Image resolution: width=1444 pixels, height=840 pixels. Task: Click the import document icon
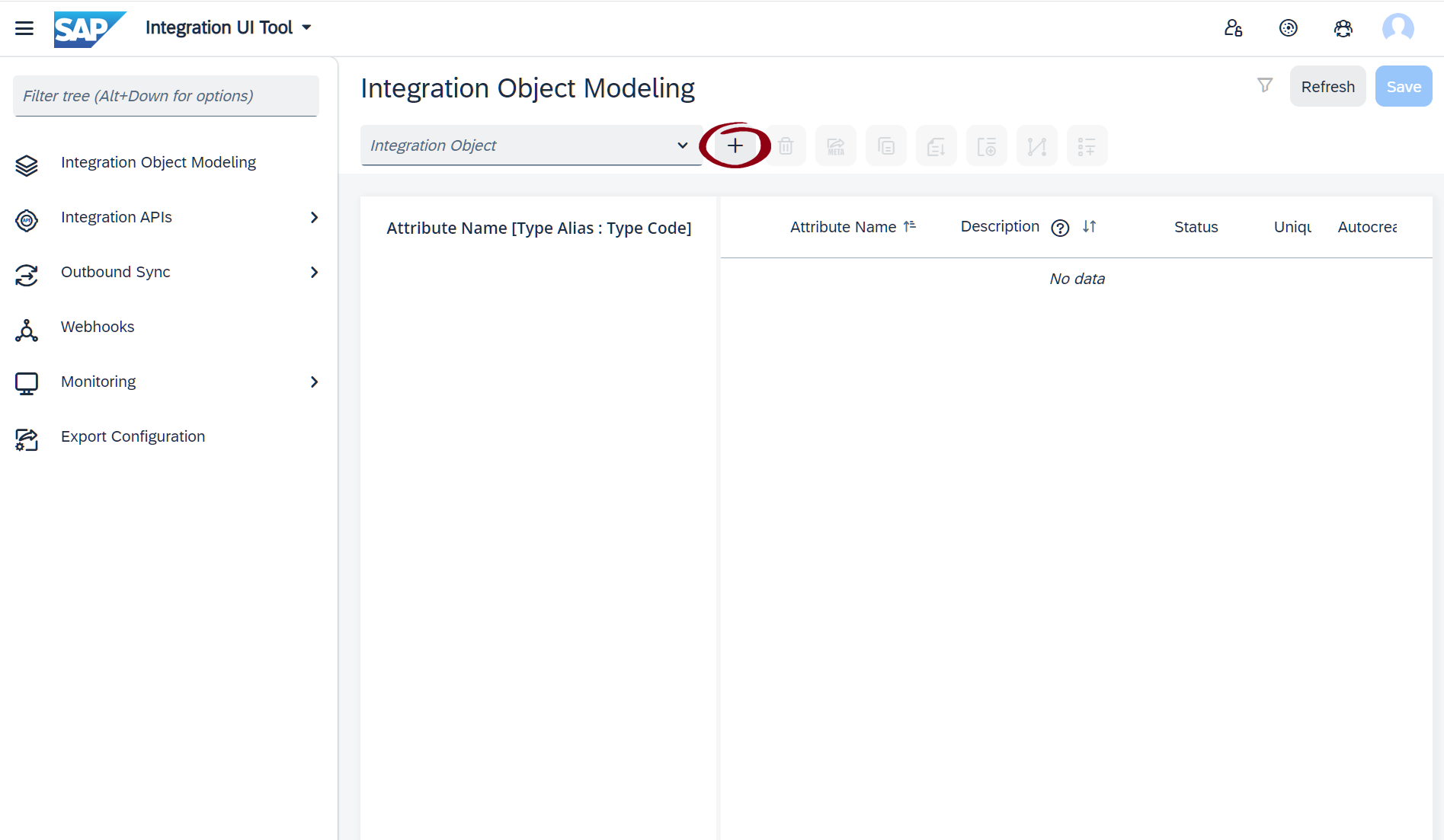tap(936, 145)
